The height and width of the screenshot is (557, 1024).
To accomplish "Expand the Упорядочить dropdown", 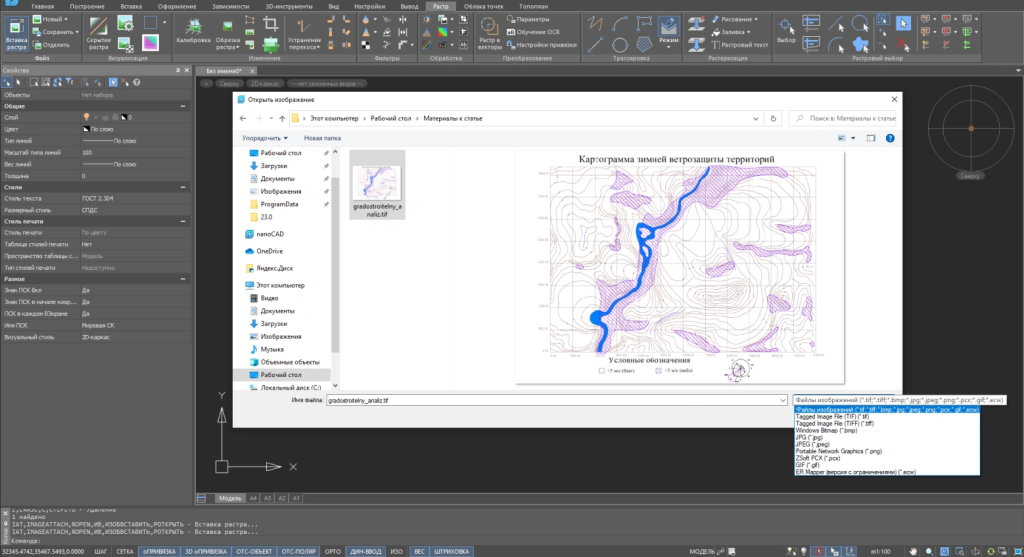I will [265, 138].
